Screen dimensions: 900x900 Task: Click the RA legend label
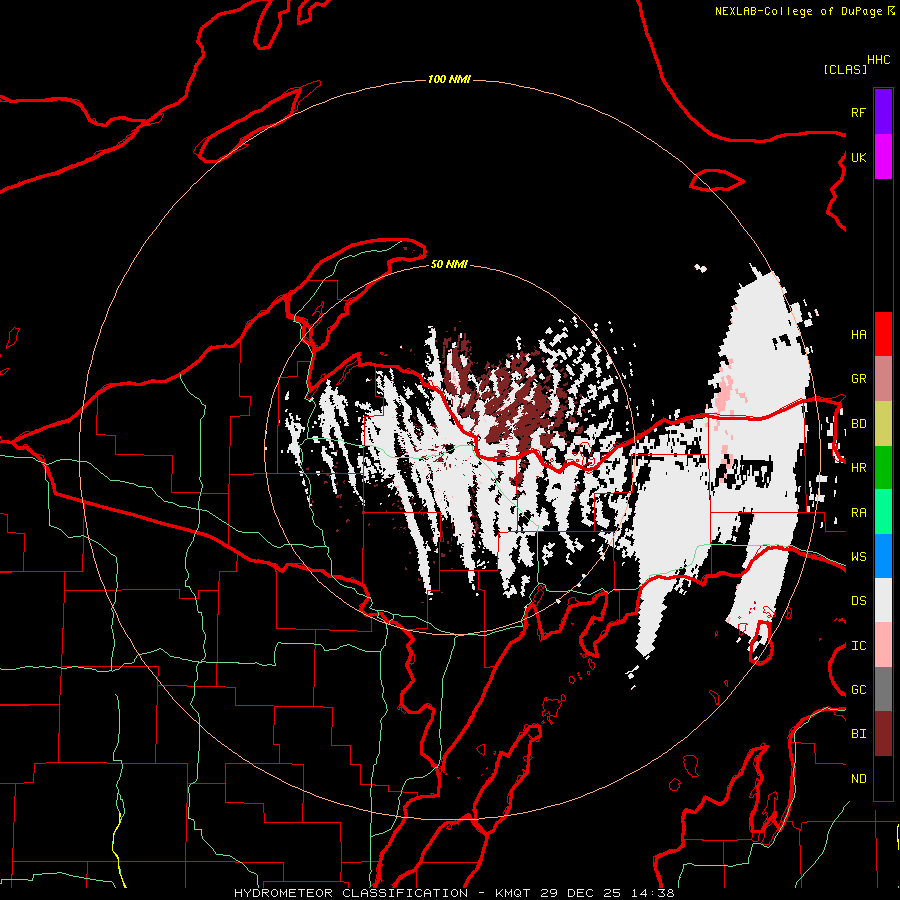(858, 513)
